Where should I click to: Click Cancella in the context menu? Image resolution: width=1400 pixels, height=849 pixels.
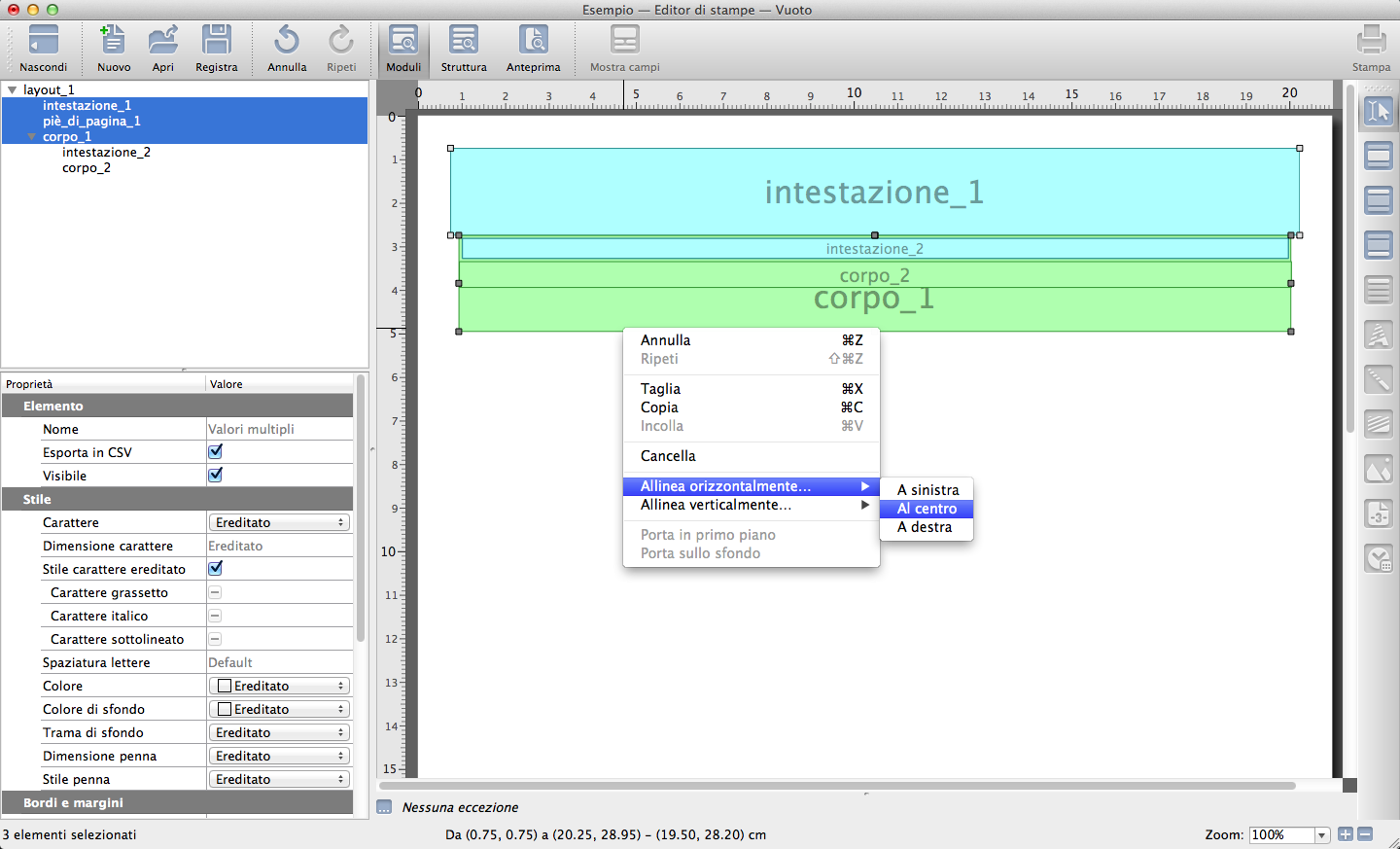click(668, 456)
